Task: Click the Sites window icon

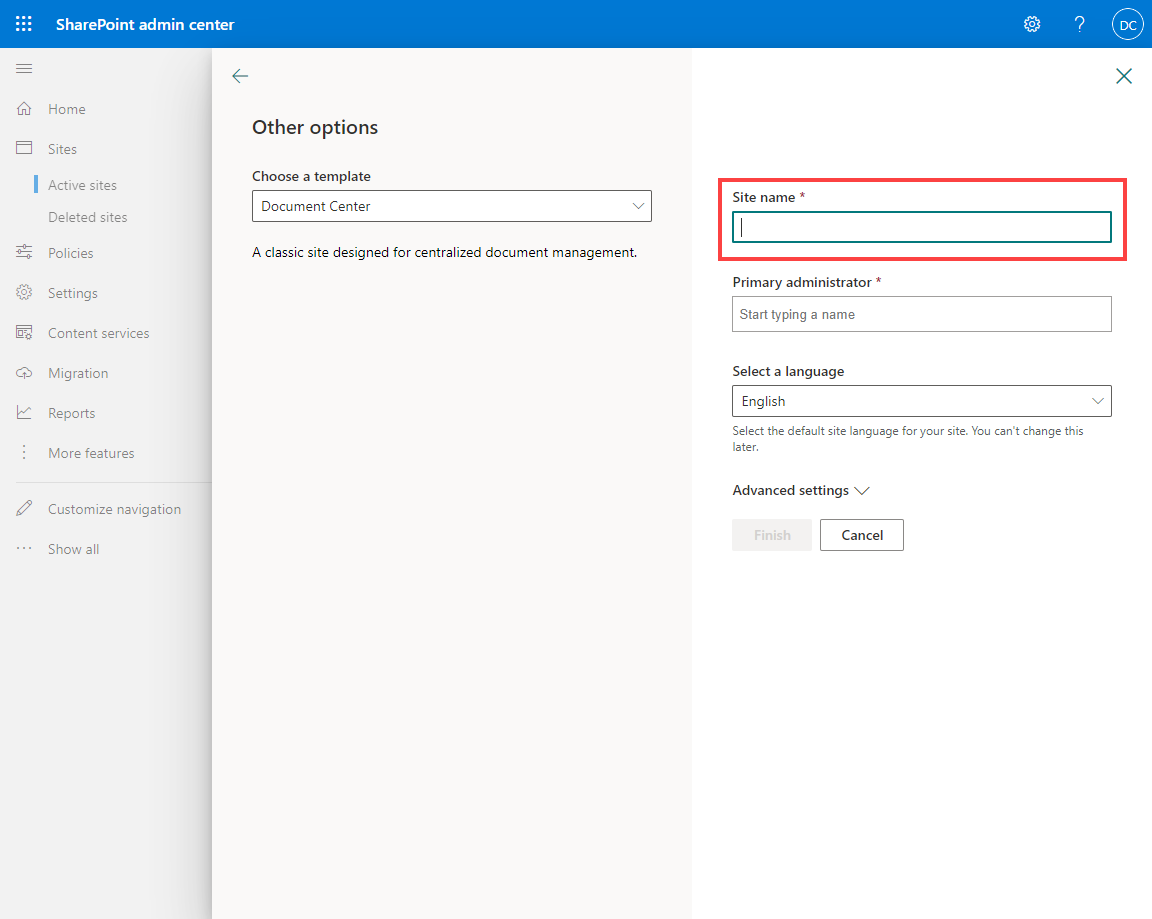Action: pos(24,148)
